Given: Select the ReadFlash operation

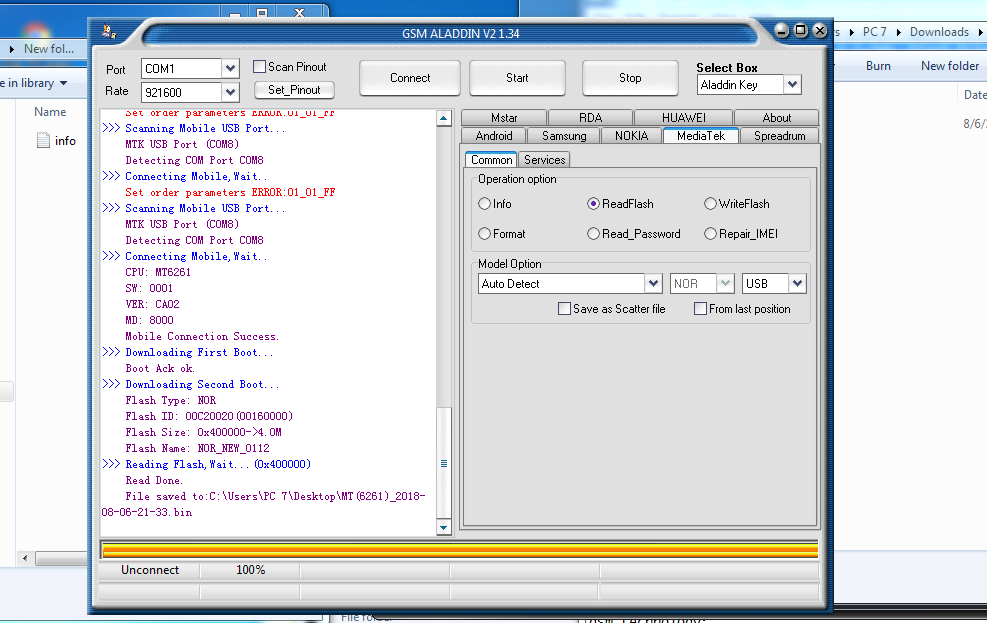Looking at the screenshot, I should click(593, 204).
